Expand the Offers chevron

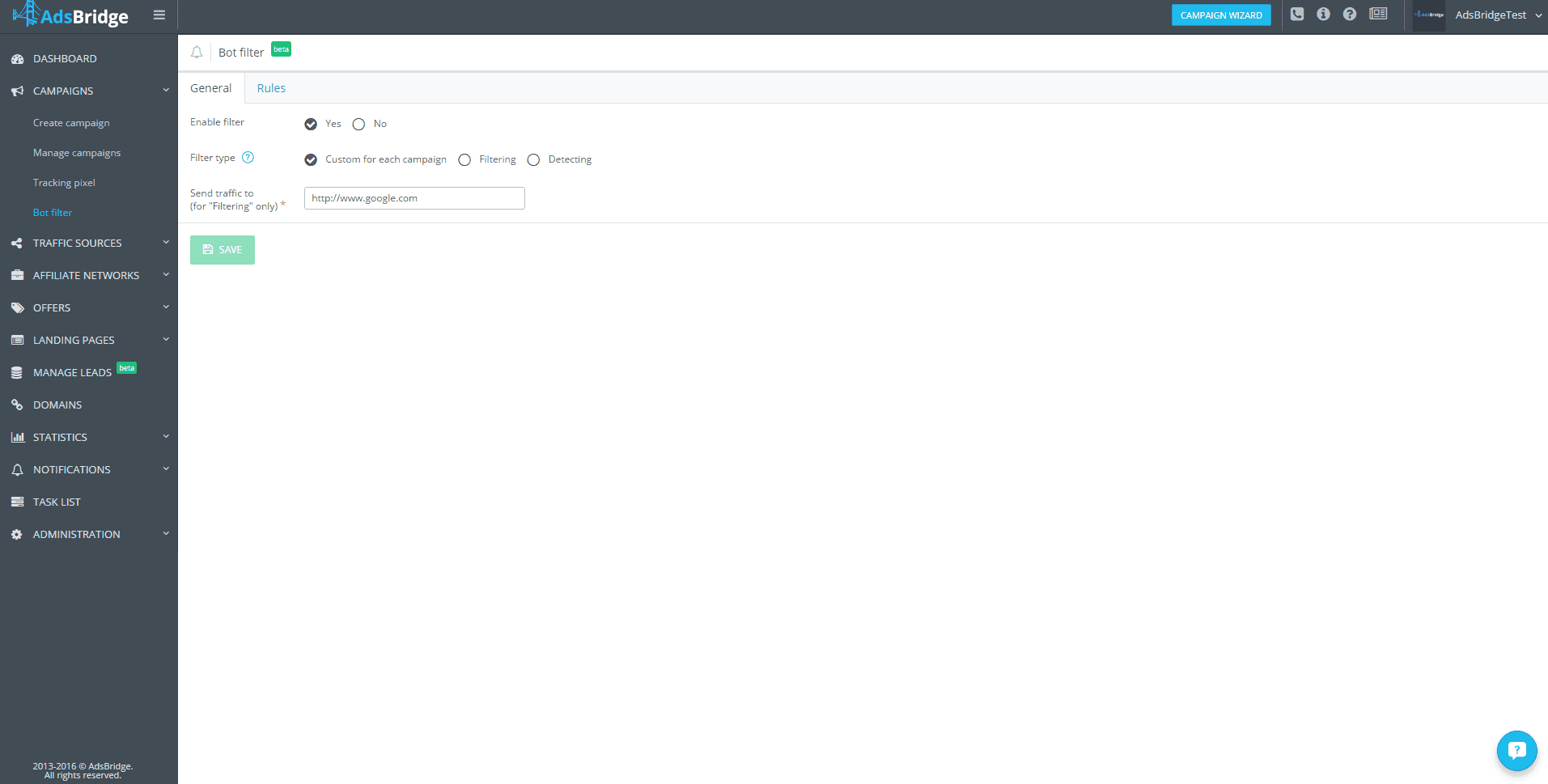pyautogui.click(x=166, y=307)
